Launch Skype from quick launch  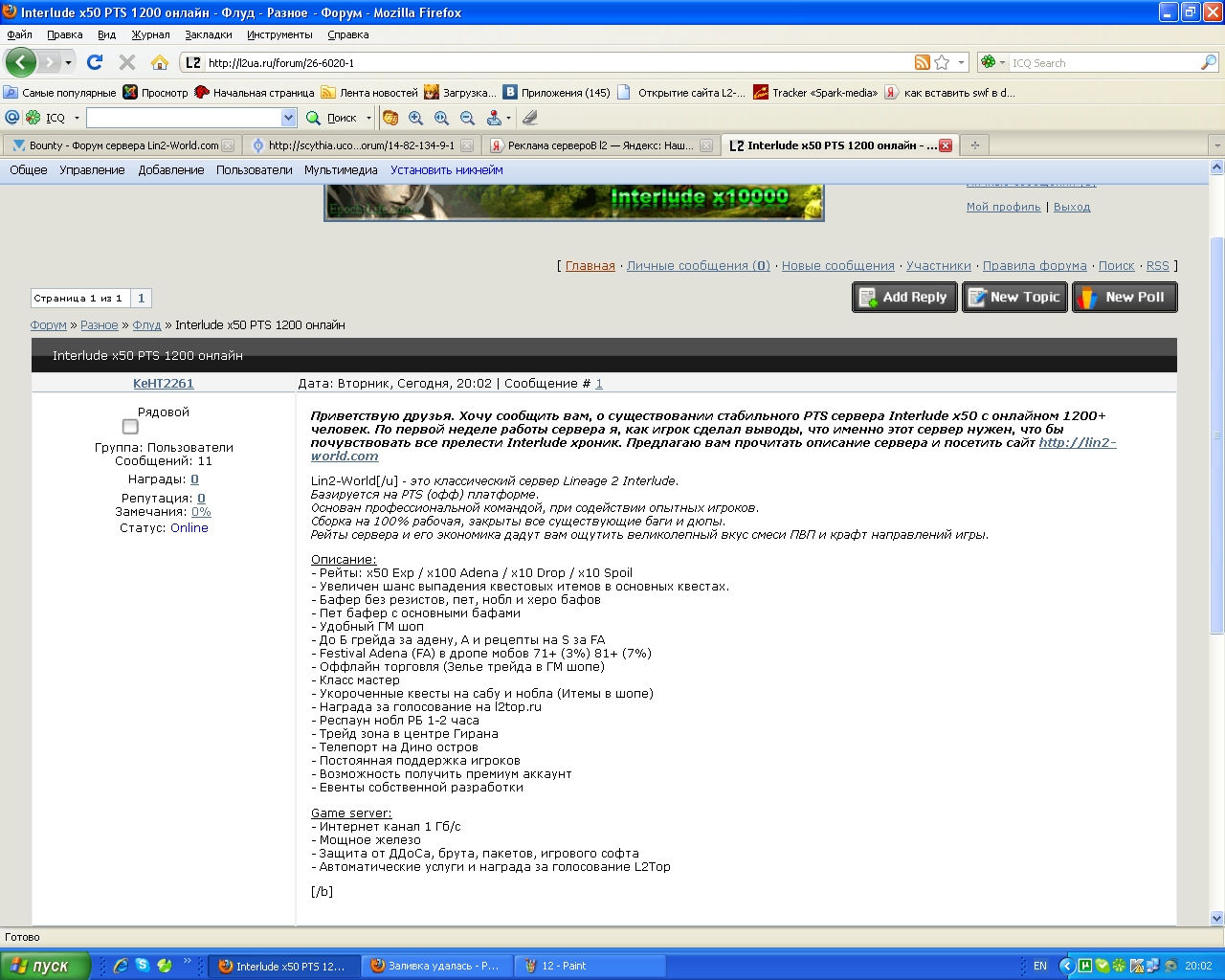[143, 966]
